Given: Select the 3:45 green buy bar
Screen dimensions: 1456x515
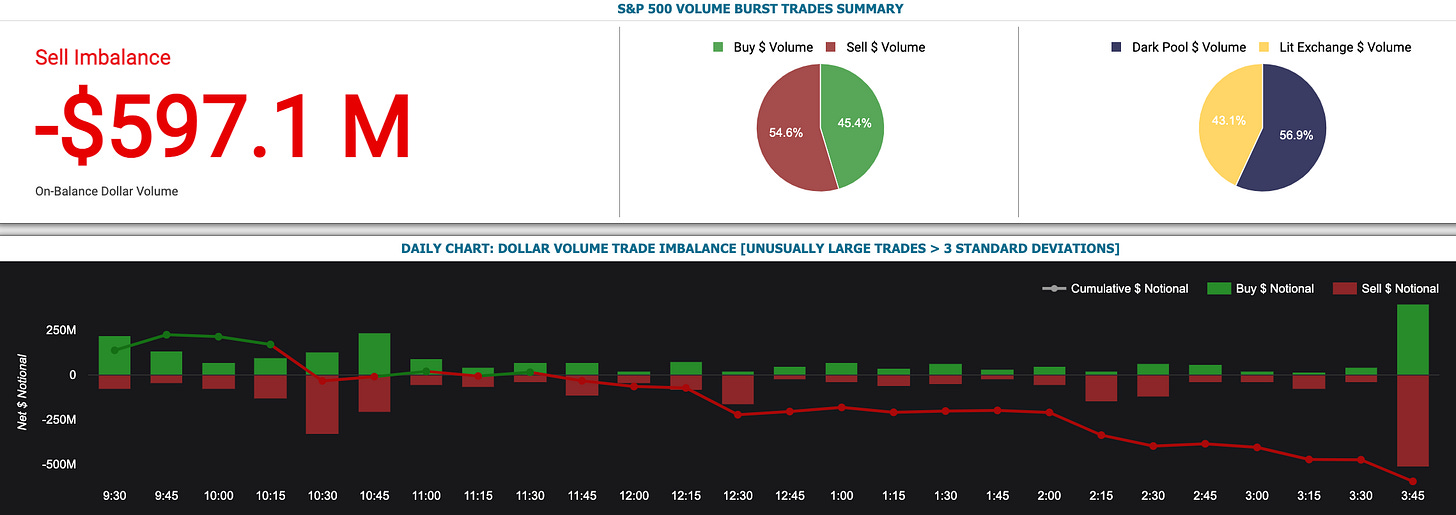Looking at the screenshot, I should click(x=1412, y=340).
